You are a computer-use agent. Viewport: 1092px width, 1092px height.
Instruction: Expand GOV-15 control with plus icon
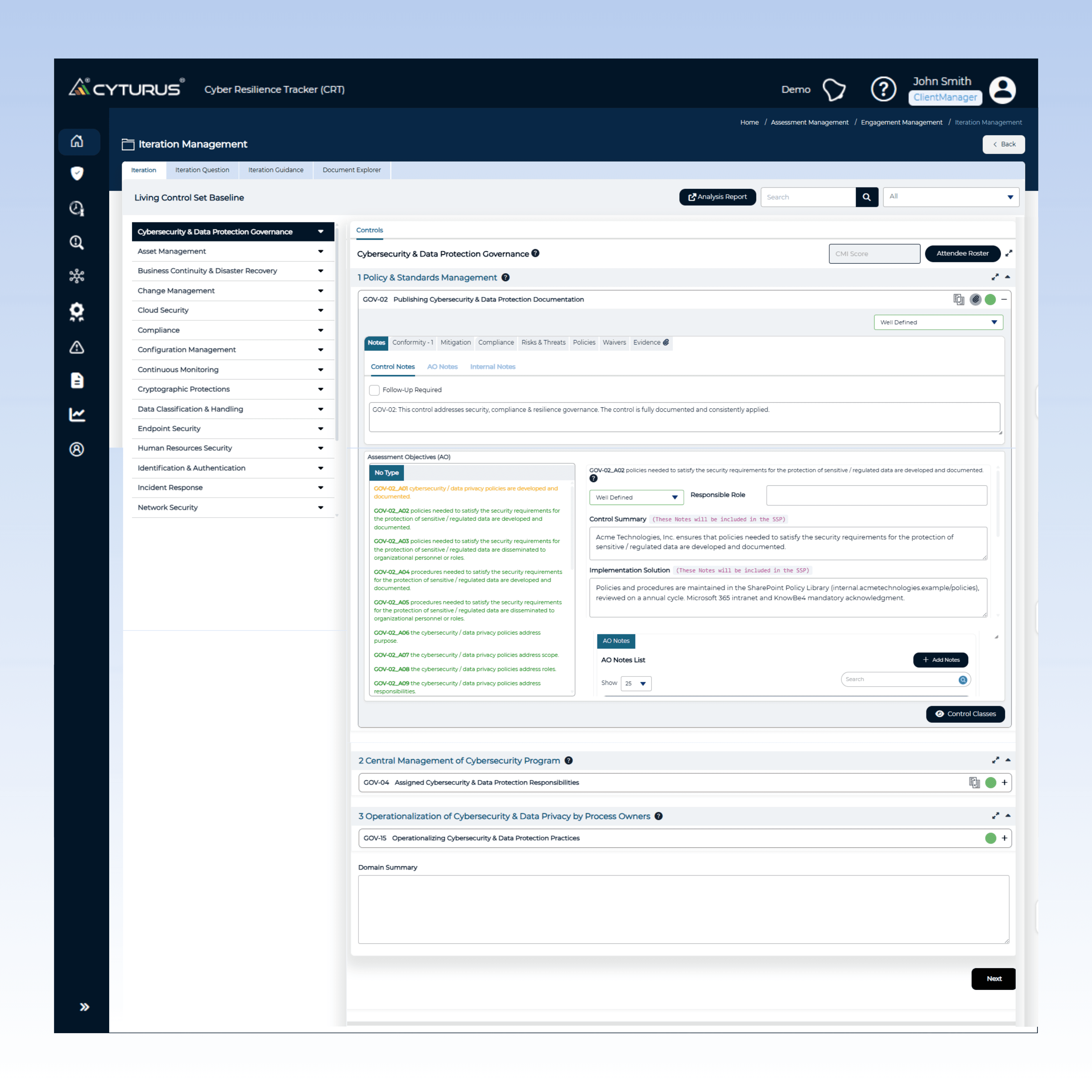pos(1004,838)
